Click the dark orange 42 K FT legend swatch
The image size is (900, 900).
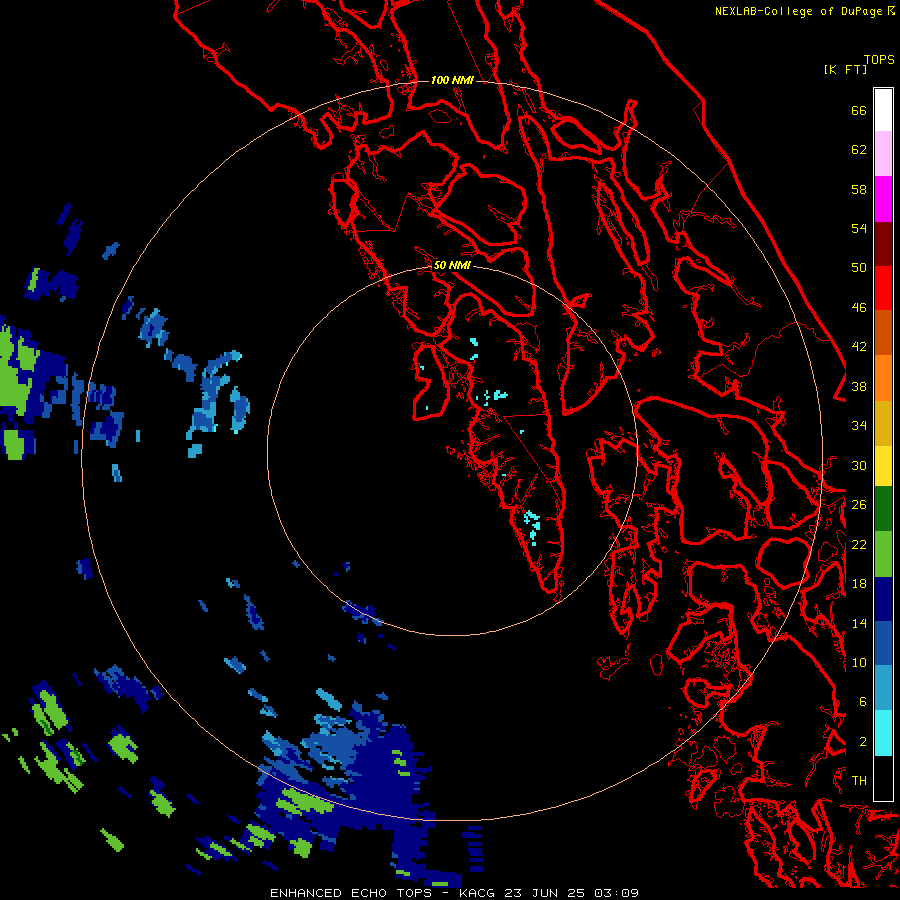click(x=883, y=333)
